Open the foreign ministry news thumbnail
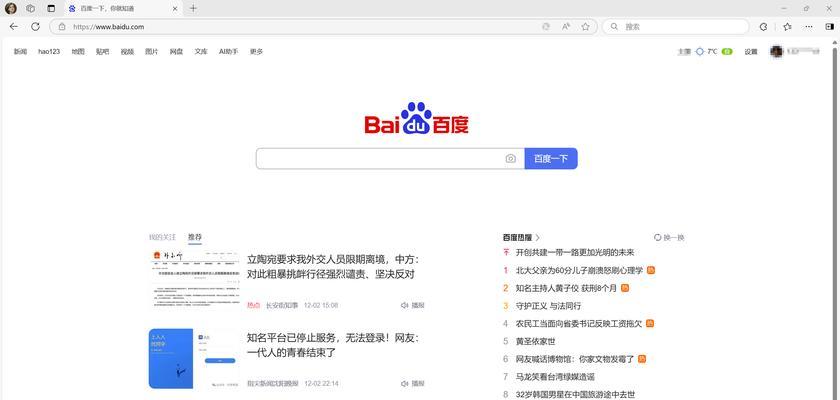The width and height of the screenshot is (840, 400). pos(194,280)
